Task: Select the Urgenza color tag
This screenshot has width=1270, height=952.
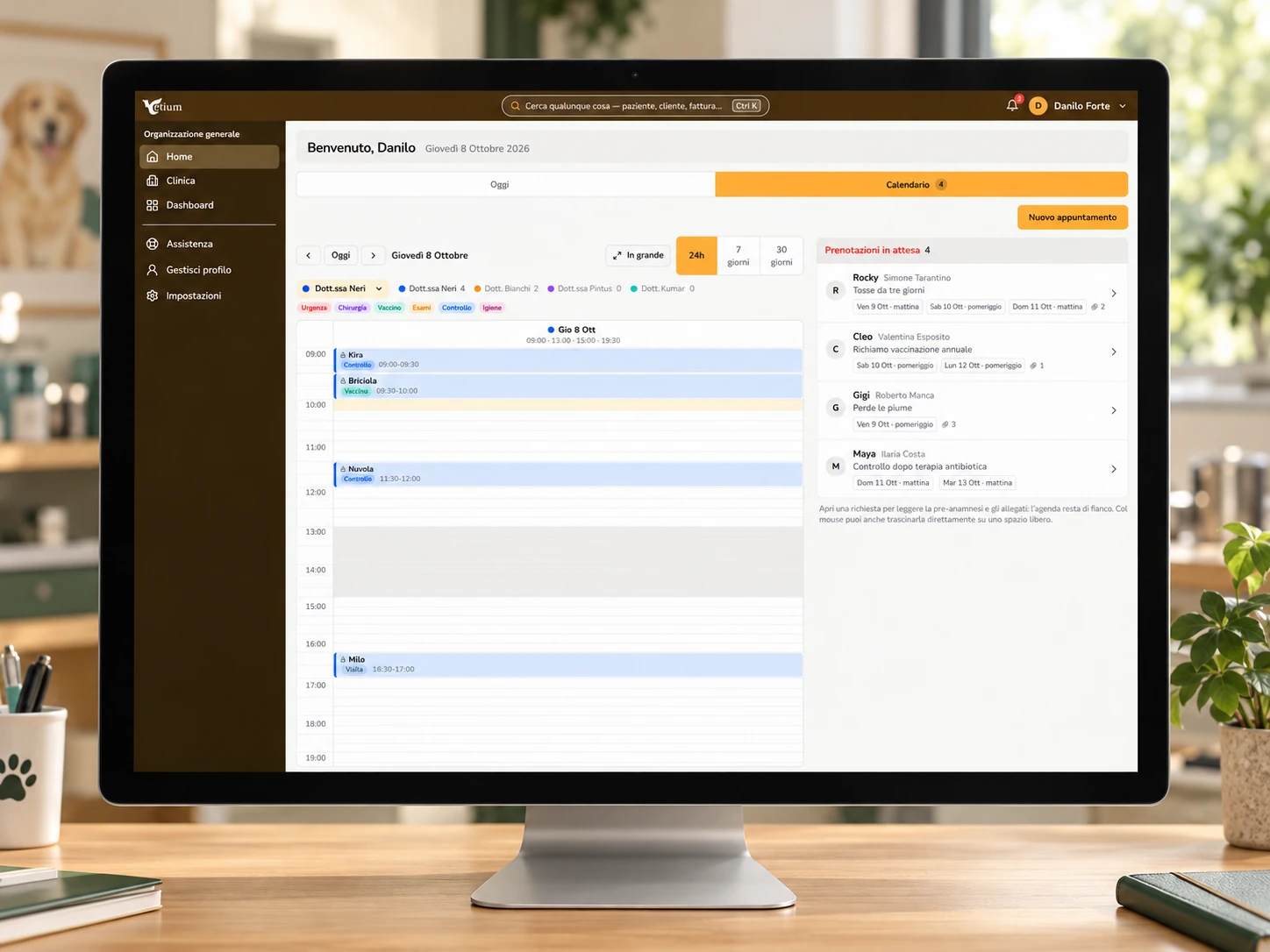Action: coord(314,308)
